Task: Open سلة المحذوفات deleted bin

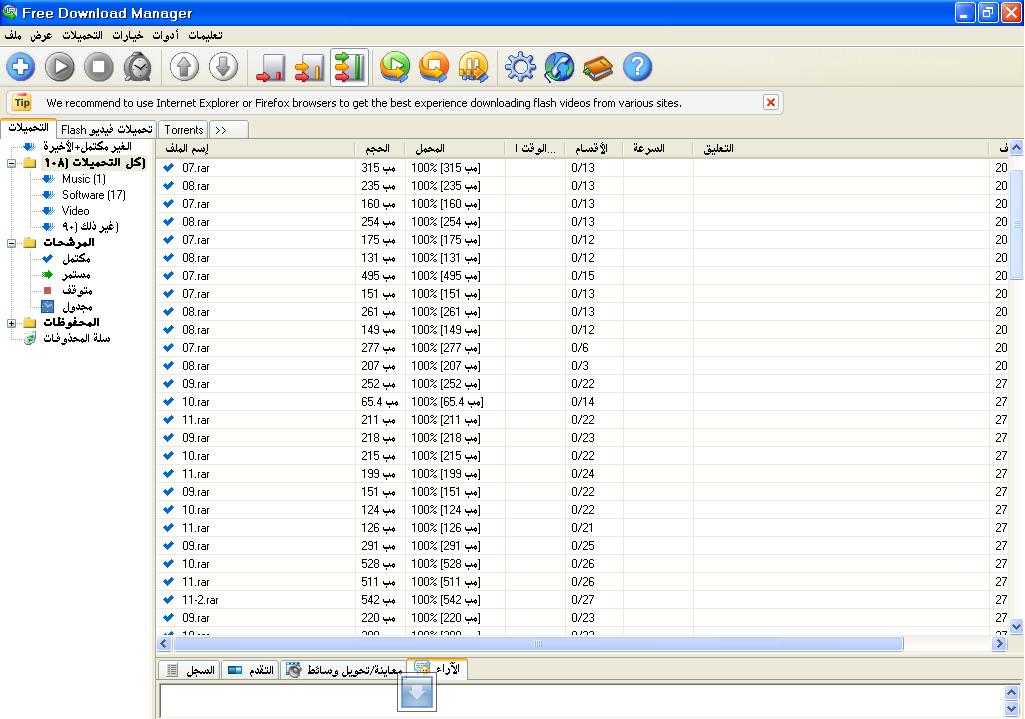Action: 76,338
